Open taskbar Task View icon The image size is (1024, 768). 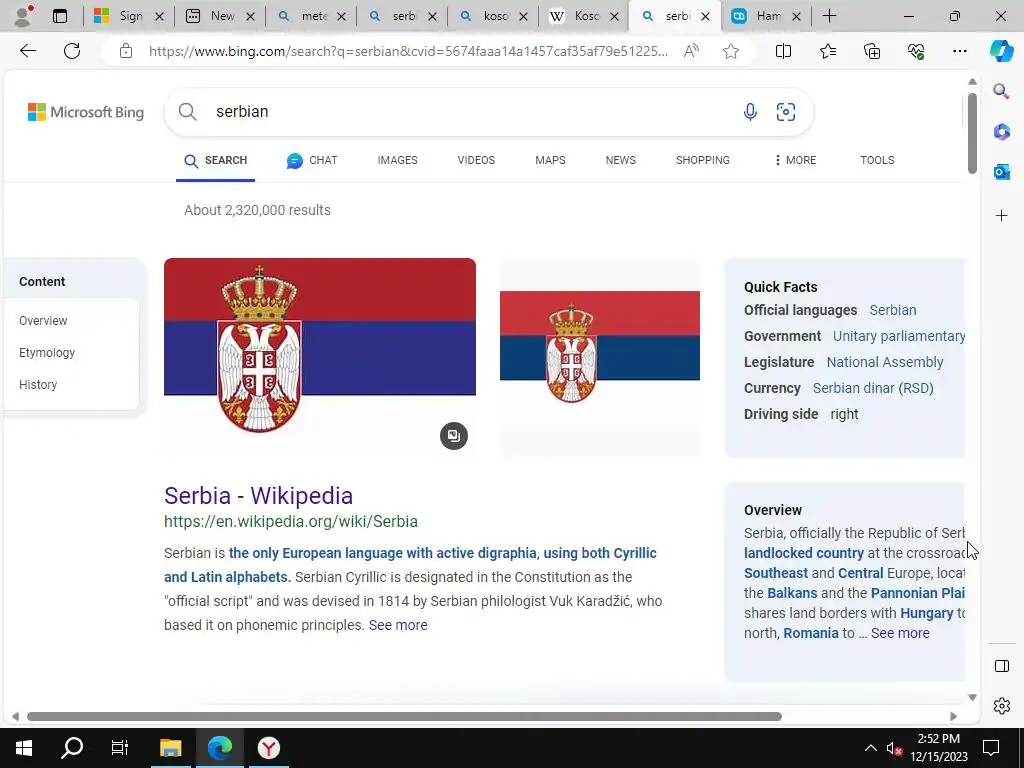[120, 748]
